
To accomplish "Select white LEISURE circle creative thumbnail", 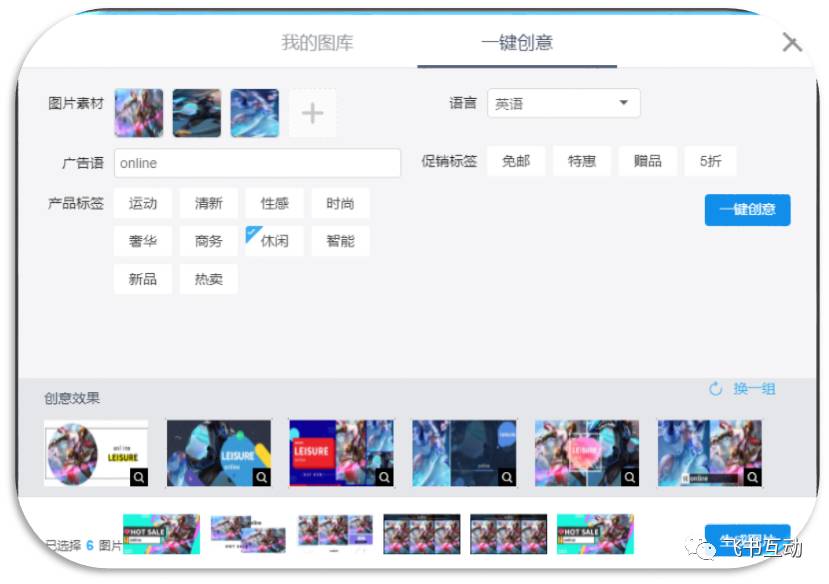I will 96,453.
